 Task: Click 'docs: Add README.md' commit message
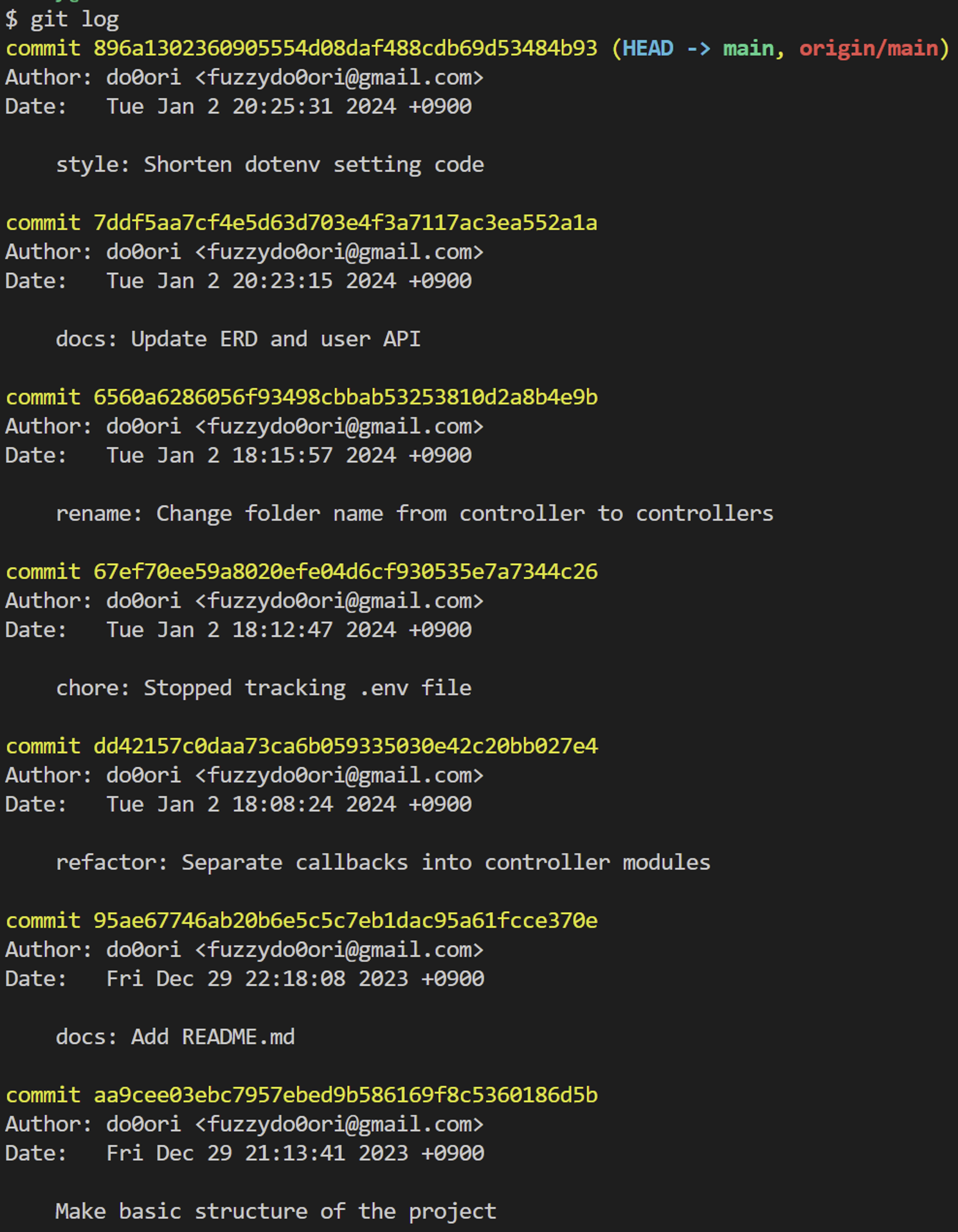tap(176, 1037)
